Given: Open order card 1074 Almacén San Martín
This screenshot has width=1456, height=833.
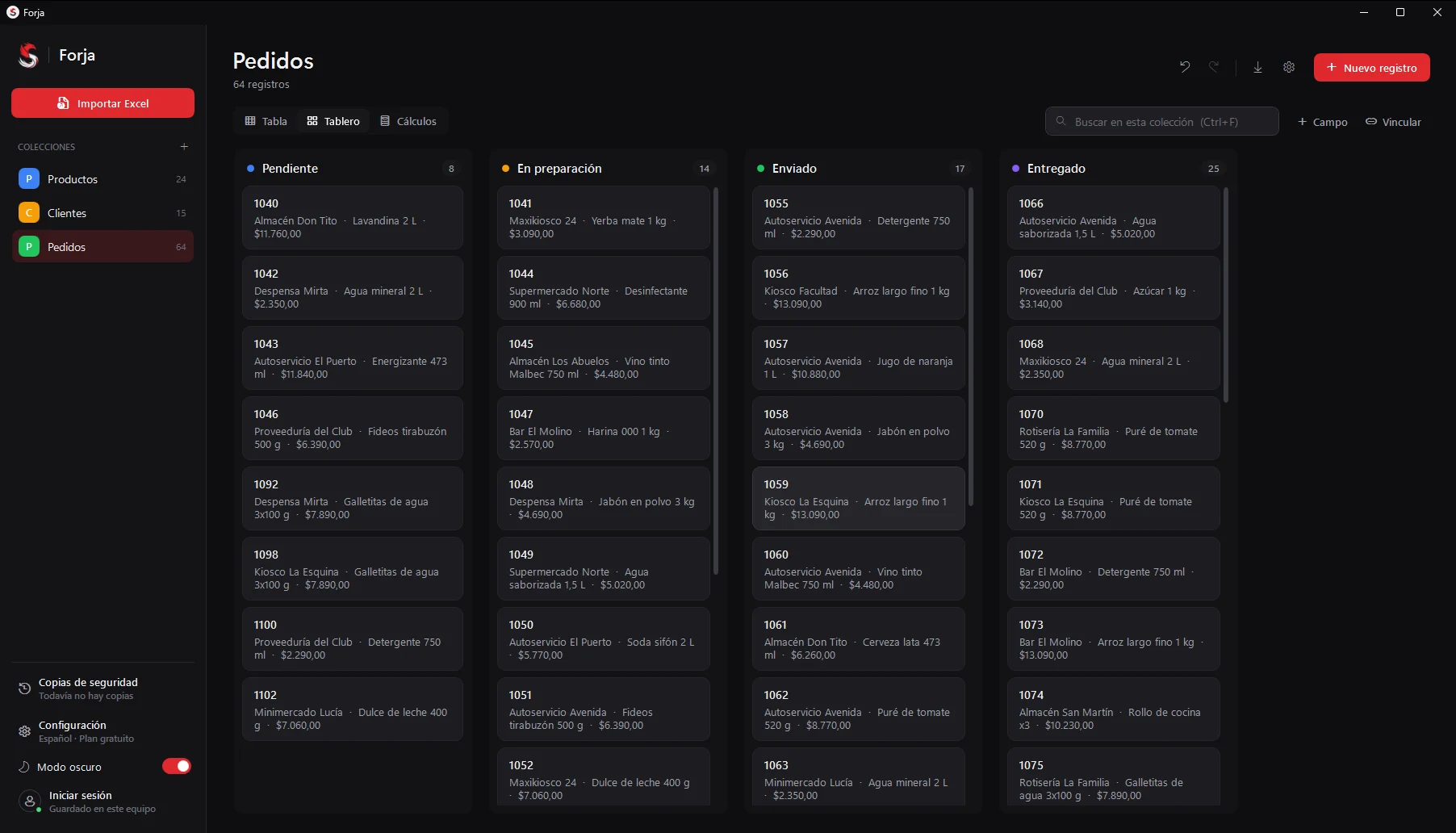Looking at the screenshot, I should pos(1114,710).
